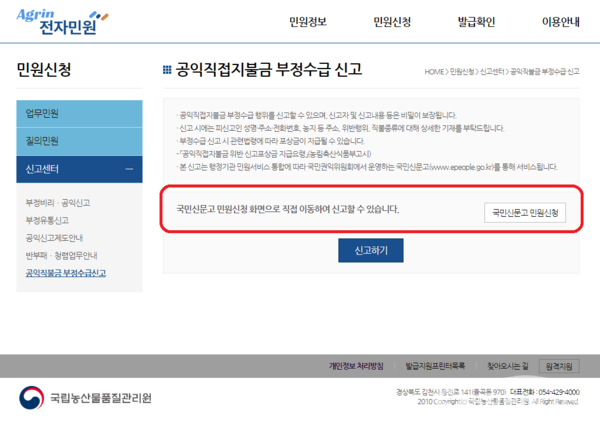Click 신고센터 in the breadcrumb
This screenshot has width=600, height=430.
[x=492, y=72]
